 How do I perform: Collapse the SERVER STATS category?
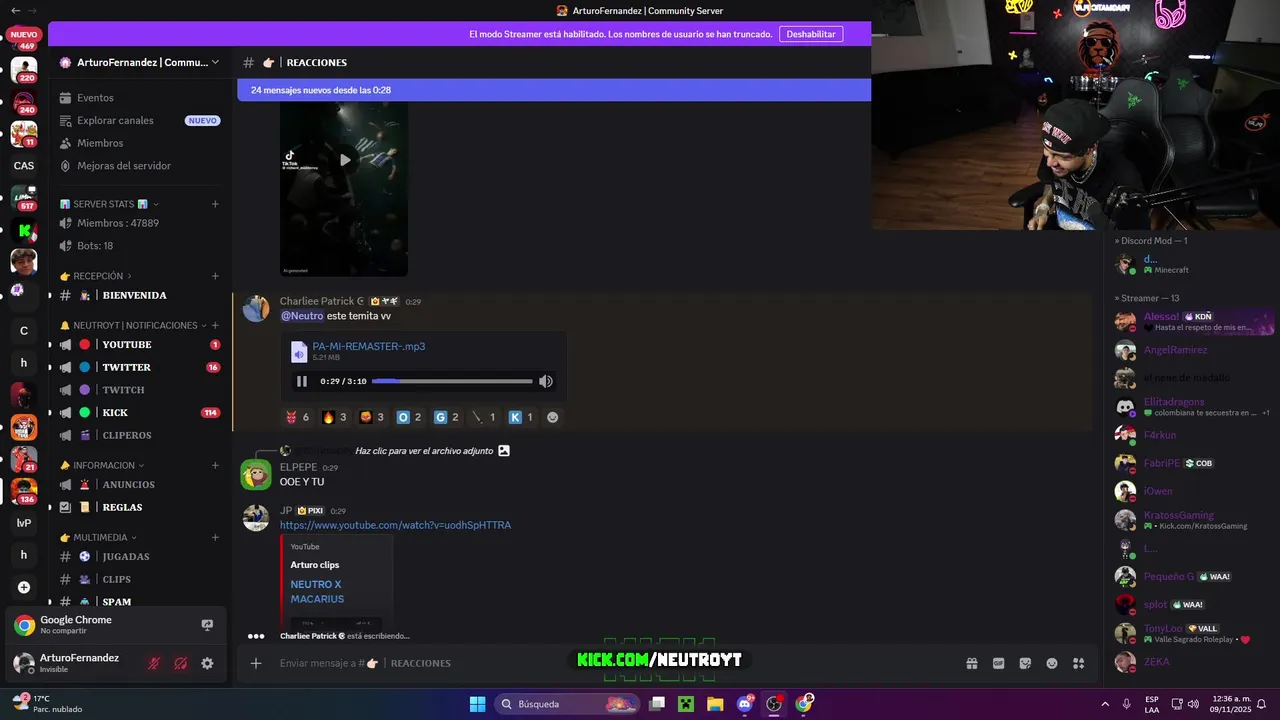(110, 204)
